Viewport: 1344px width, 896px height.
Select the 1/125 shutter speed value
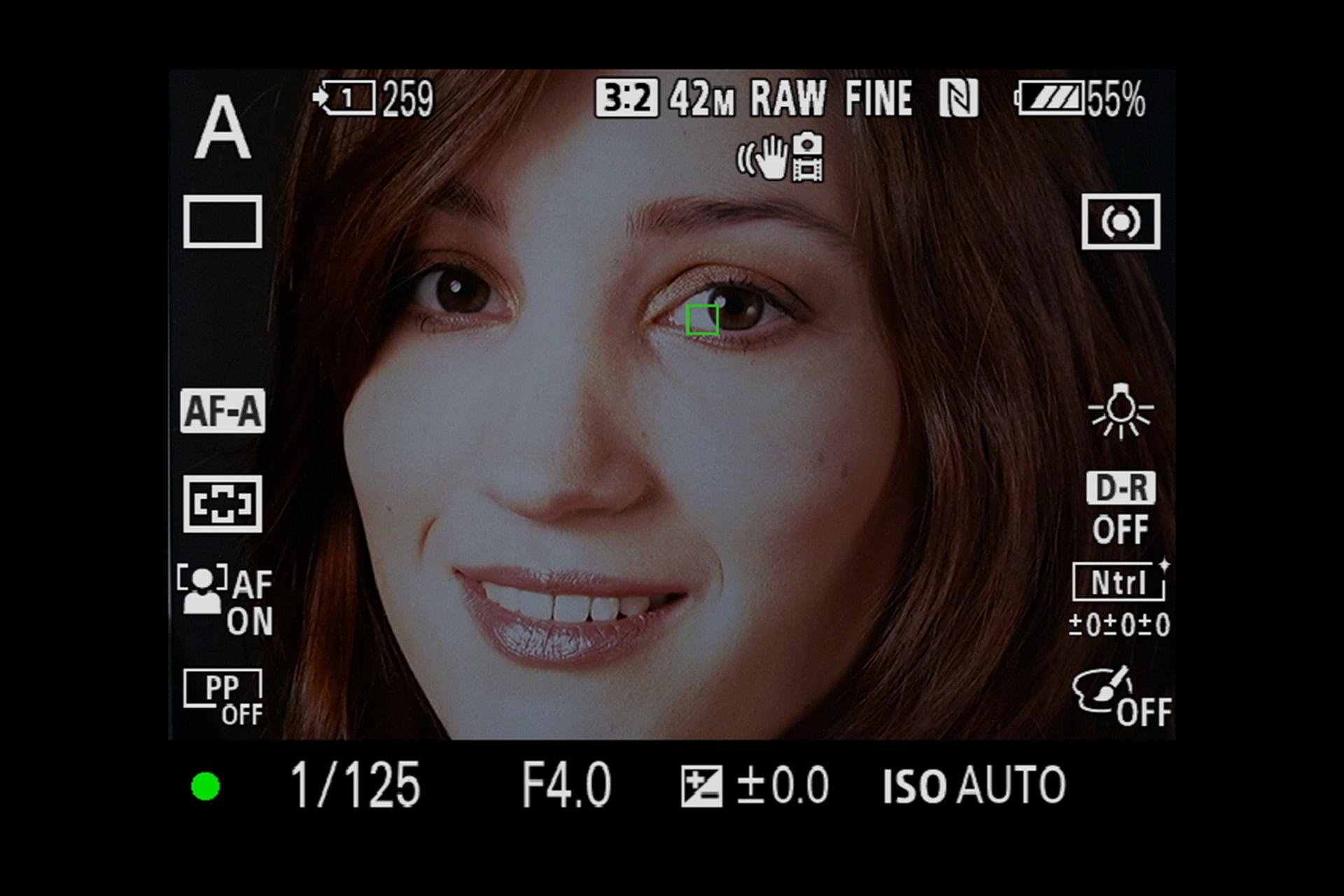pyautogui.click(x=356, y=785)
